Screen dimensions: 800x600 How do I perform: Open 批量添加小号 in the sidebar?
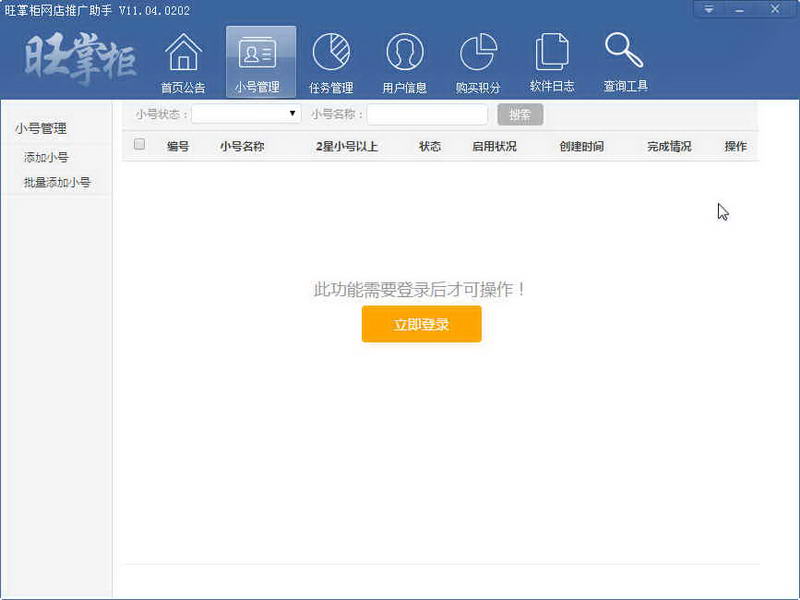click(57, 182)
